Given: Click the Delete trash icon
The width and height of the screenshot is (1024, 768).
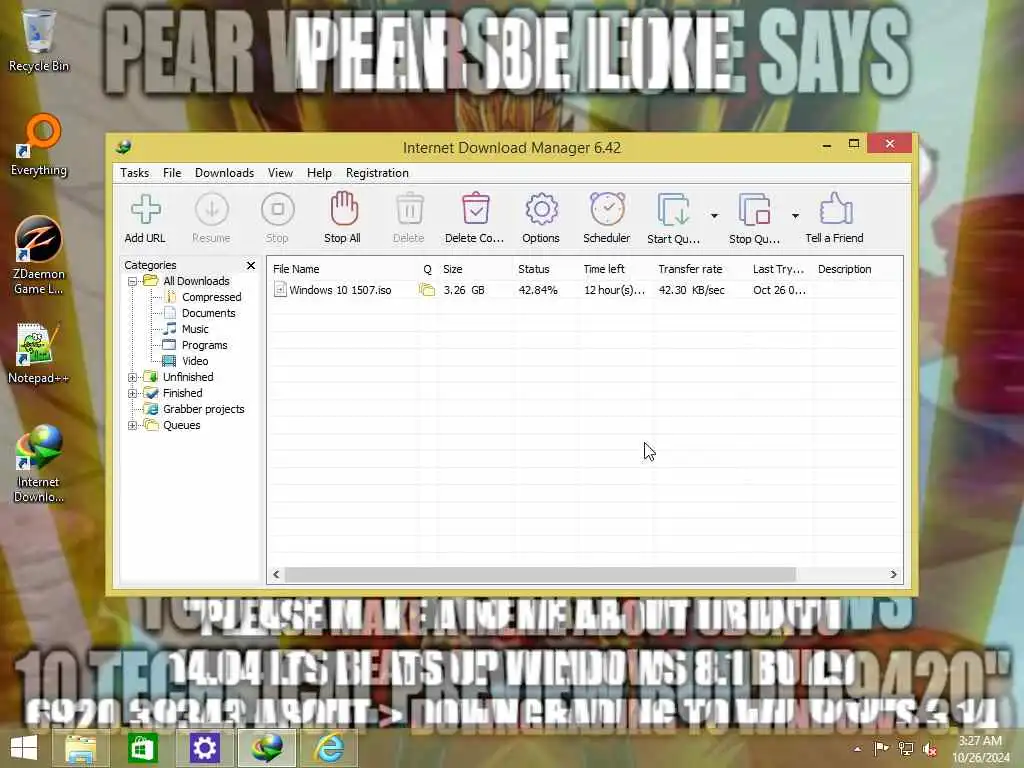Looking at the screenshot, I should point(409,210).
